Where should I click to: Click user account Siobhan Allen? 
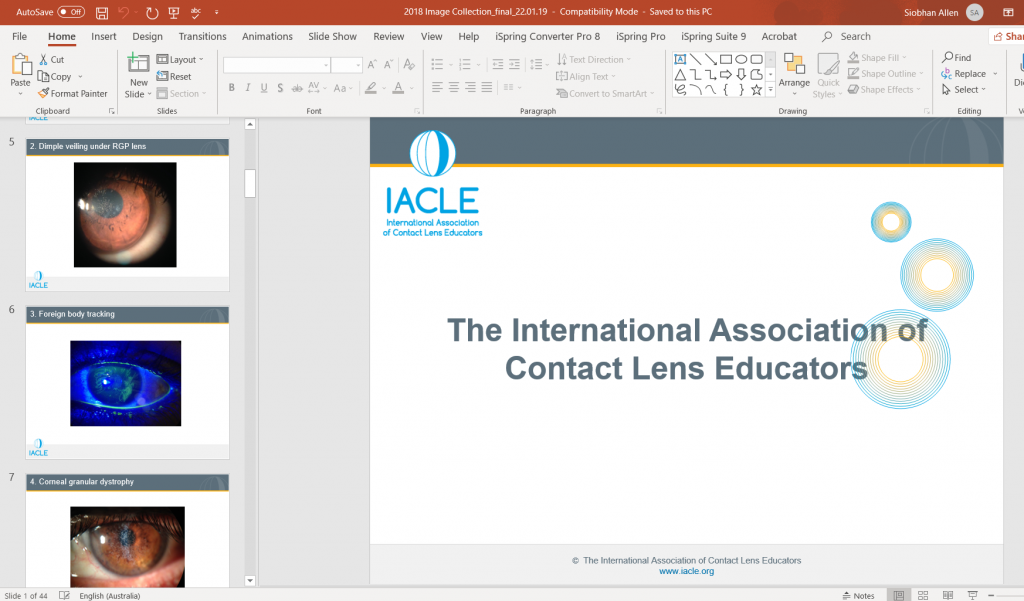point(944,12)
